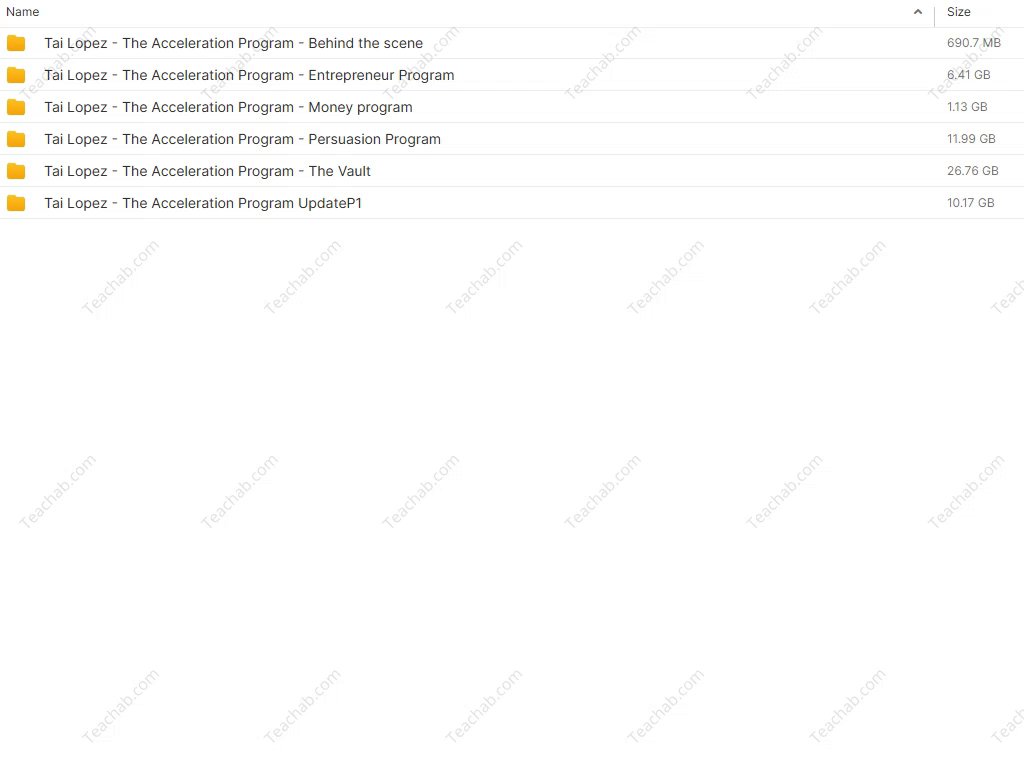Click the 26.76 GB size value

pos(972,170)
